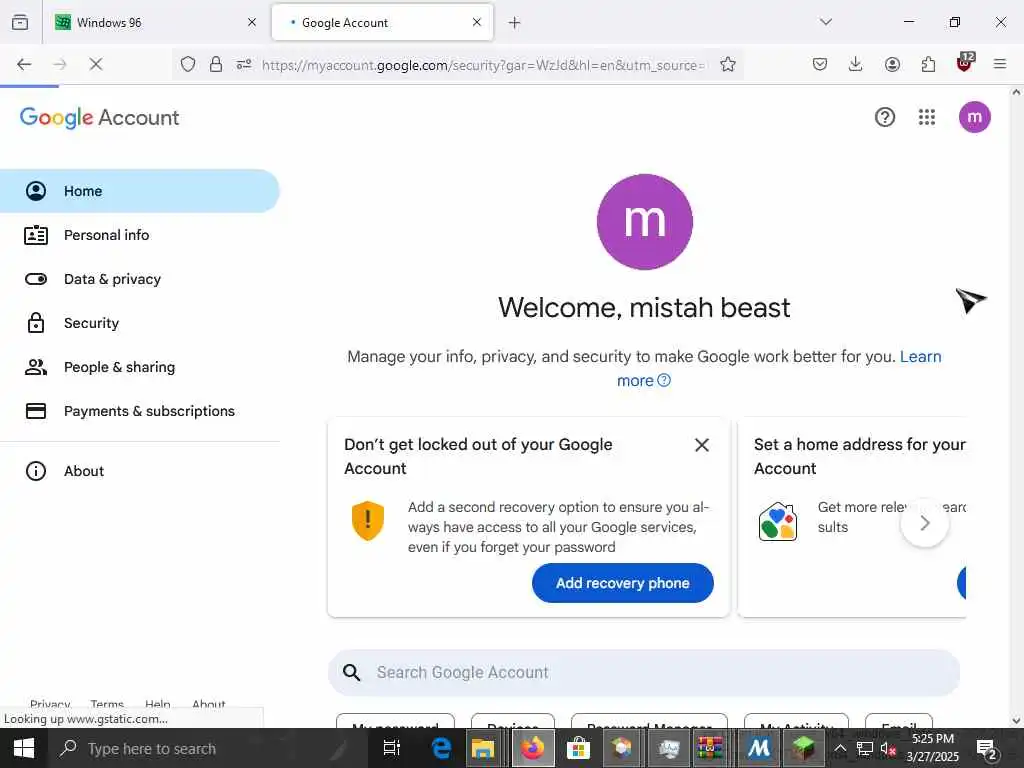Close the Windows 96 tab
This screenshot has height=768, width=1024.
pos(251,22)
